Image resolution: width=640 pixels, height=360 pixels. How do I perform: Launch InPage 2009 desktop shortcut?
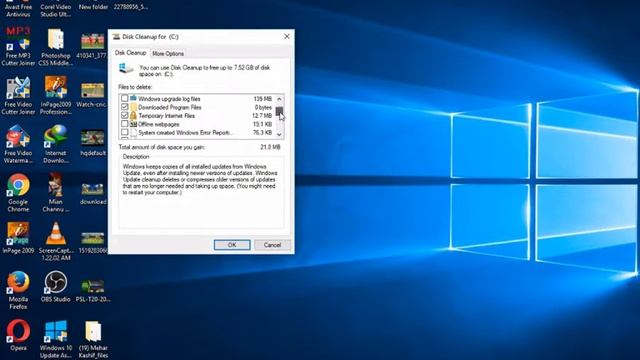pos(18,238)
